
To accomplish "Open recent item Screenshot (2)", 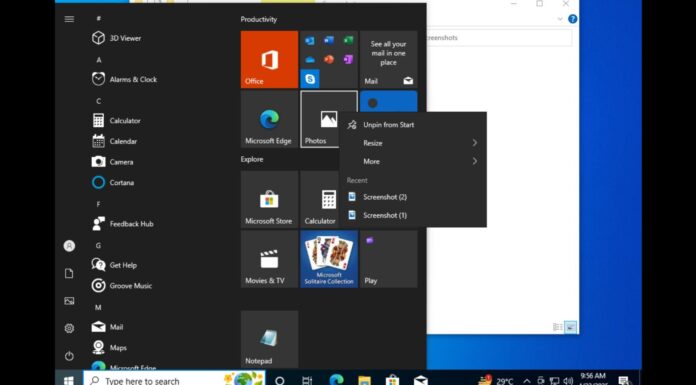I will pyautogui.click(x=413, y=197).
